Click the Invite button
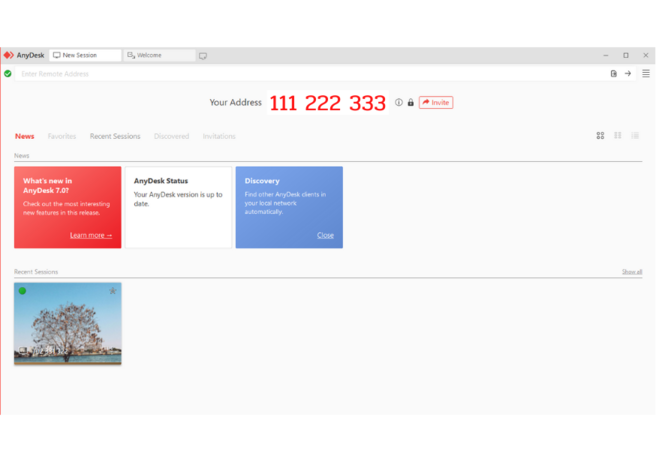The height and width of the screenshot is (465, 656). (436, 103)
